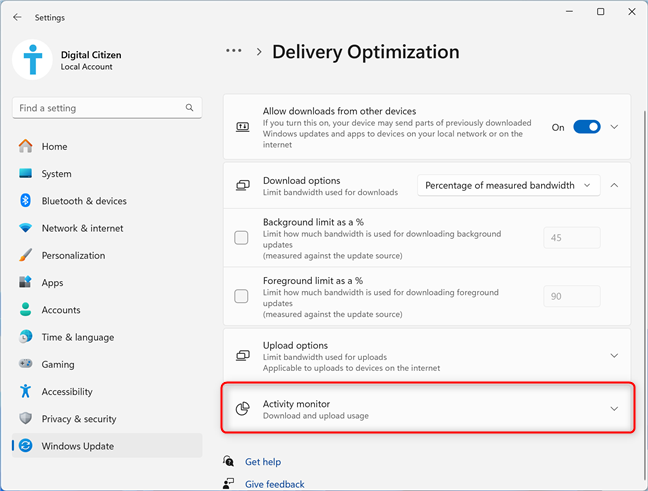Click the Allow downloads device icon
Screen dimensions: 648x491
pyautogui.click(x=243, y=127)
